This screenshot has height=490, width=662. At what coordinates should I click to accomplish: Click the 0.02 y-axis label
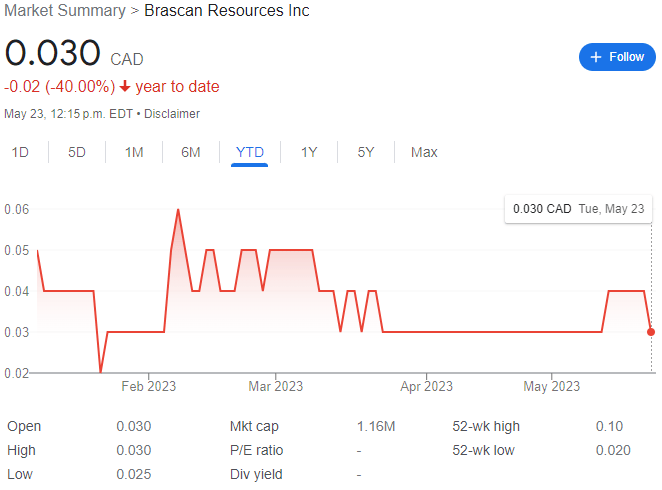[16, 373]
